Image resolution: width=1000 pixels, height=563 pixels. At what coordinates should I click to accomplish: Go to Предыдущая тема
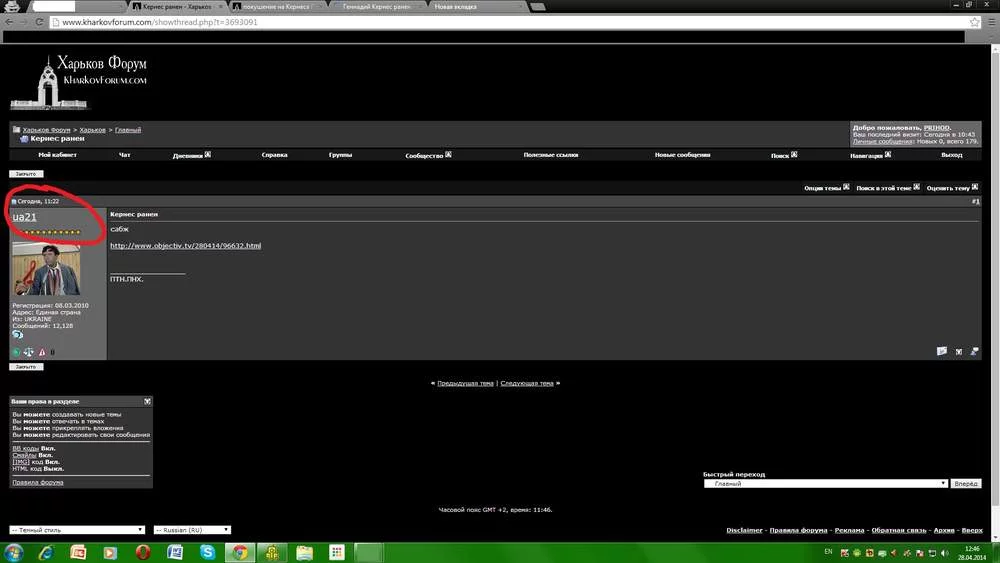tap(466, 383)
